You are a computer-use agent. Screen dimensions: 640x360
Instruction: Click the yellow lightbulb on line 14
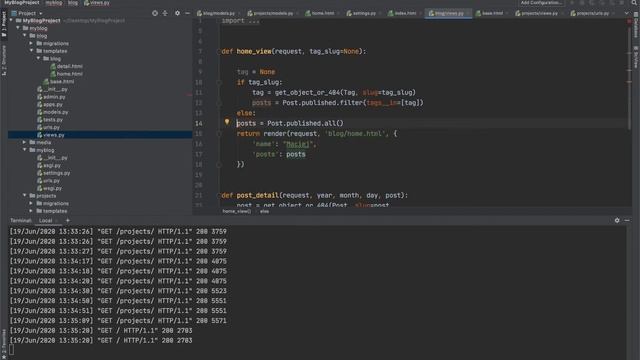pos(227,122)
